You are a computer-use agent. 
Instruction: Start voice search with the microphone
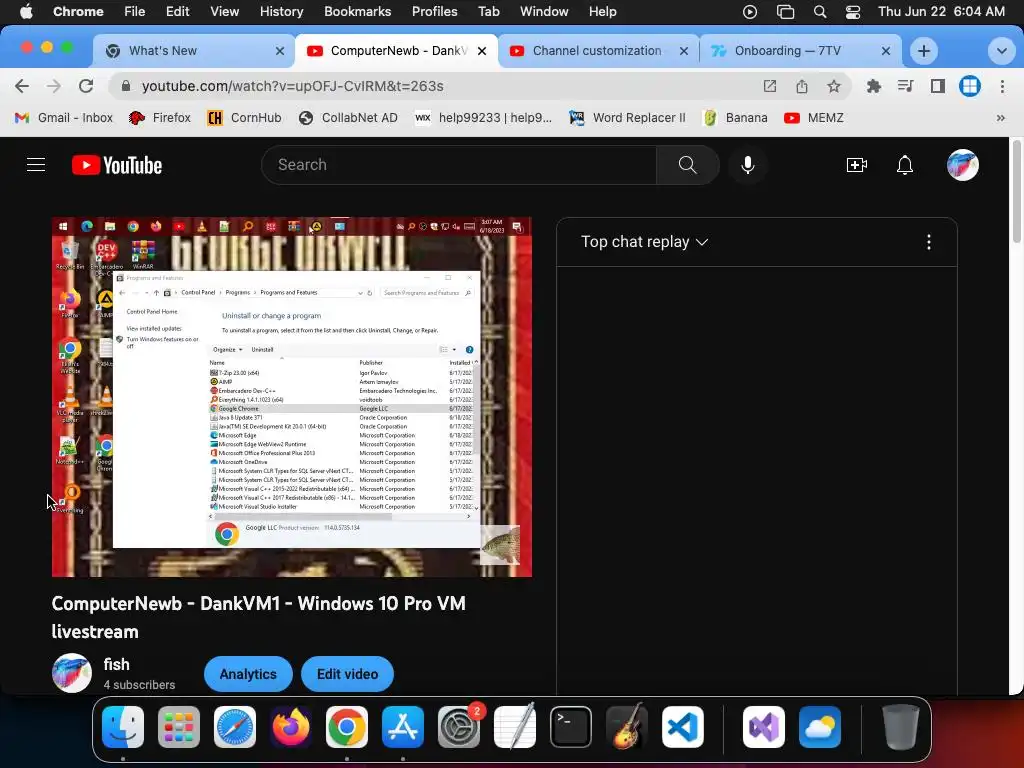[x=748, y=165]
